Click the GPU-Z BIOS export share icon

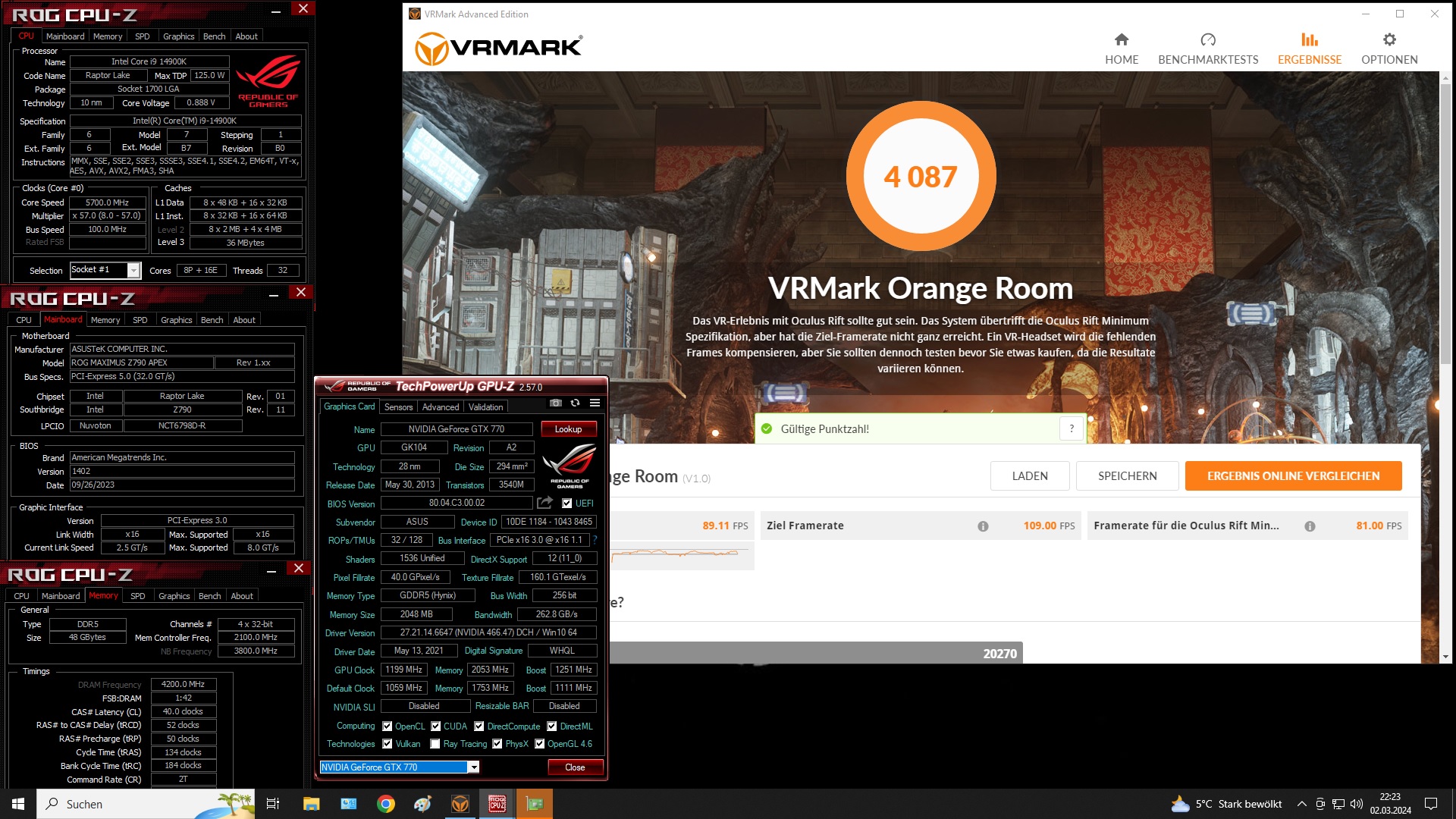[x=544, y=503]
